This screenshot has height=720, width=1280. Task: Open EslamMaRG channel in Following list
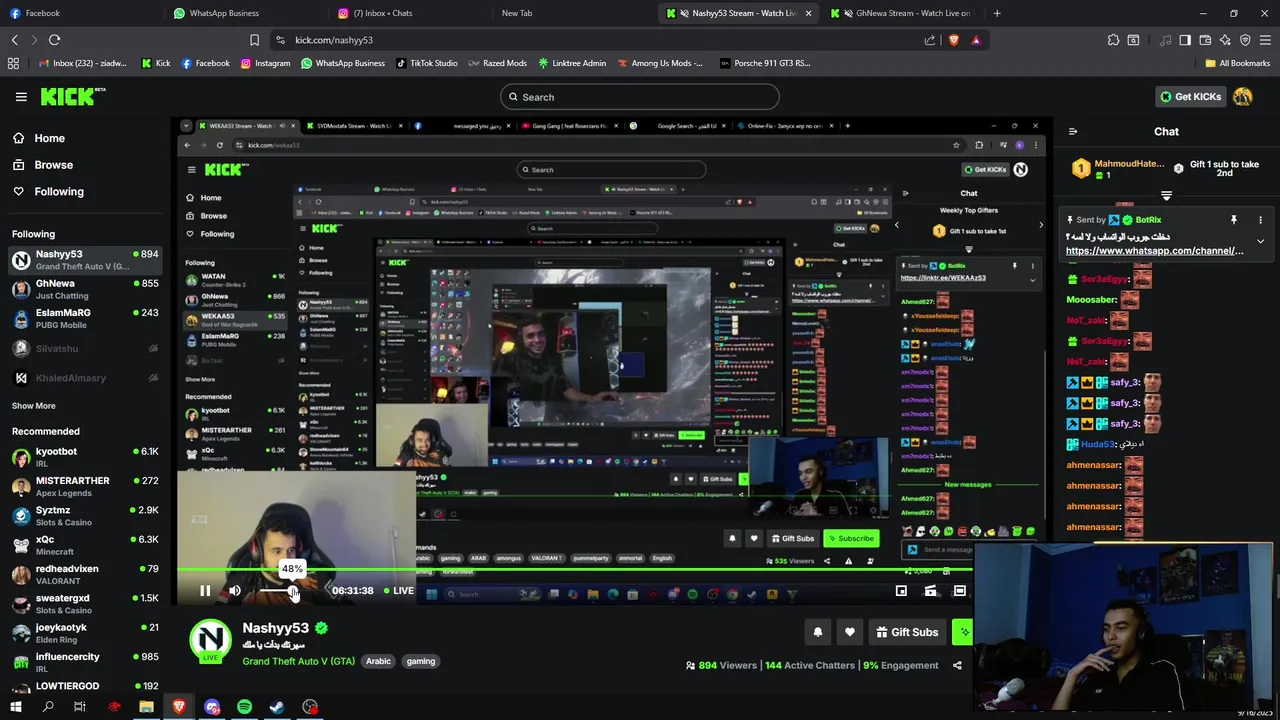[86, 318]
